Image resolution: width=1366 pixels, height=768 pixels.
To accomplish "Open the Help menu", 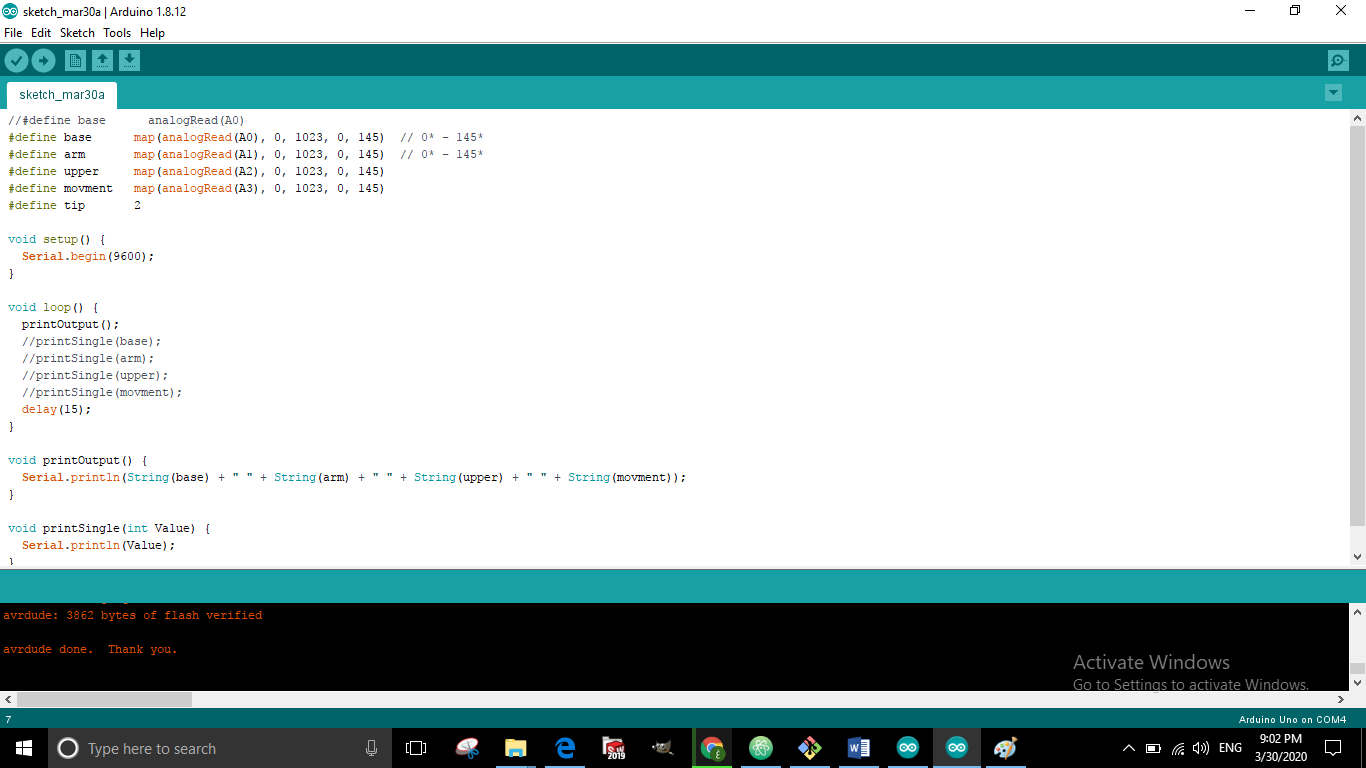I will [152, 33].
